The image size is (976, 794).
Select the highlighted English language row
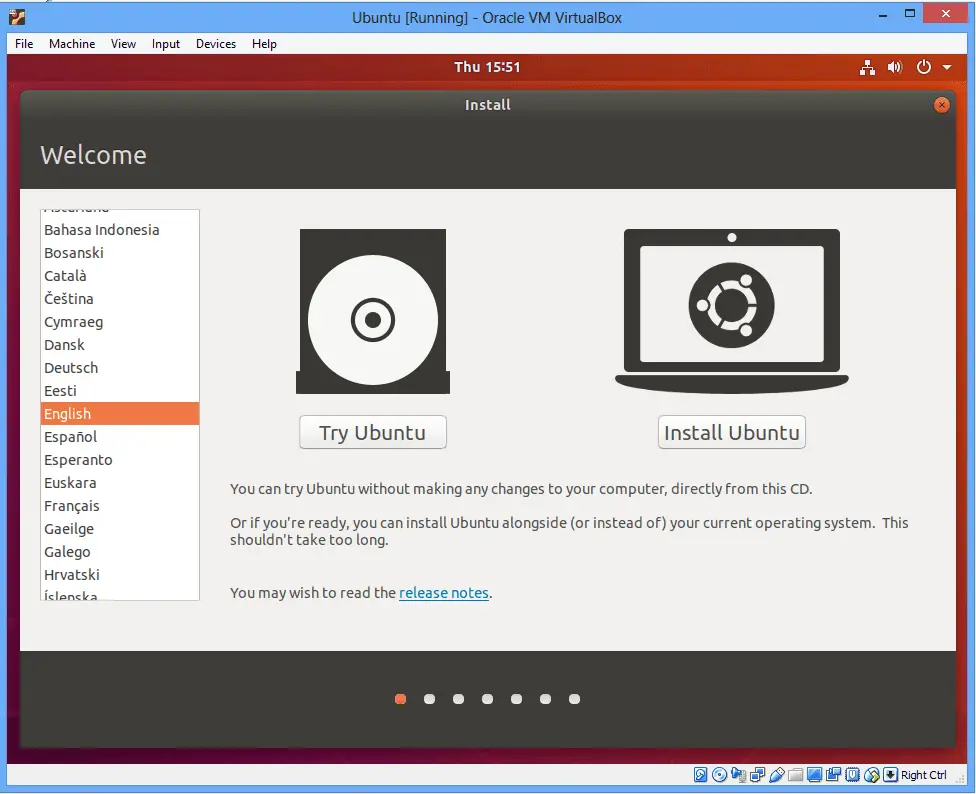(120, 414)
